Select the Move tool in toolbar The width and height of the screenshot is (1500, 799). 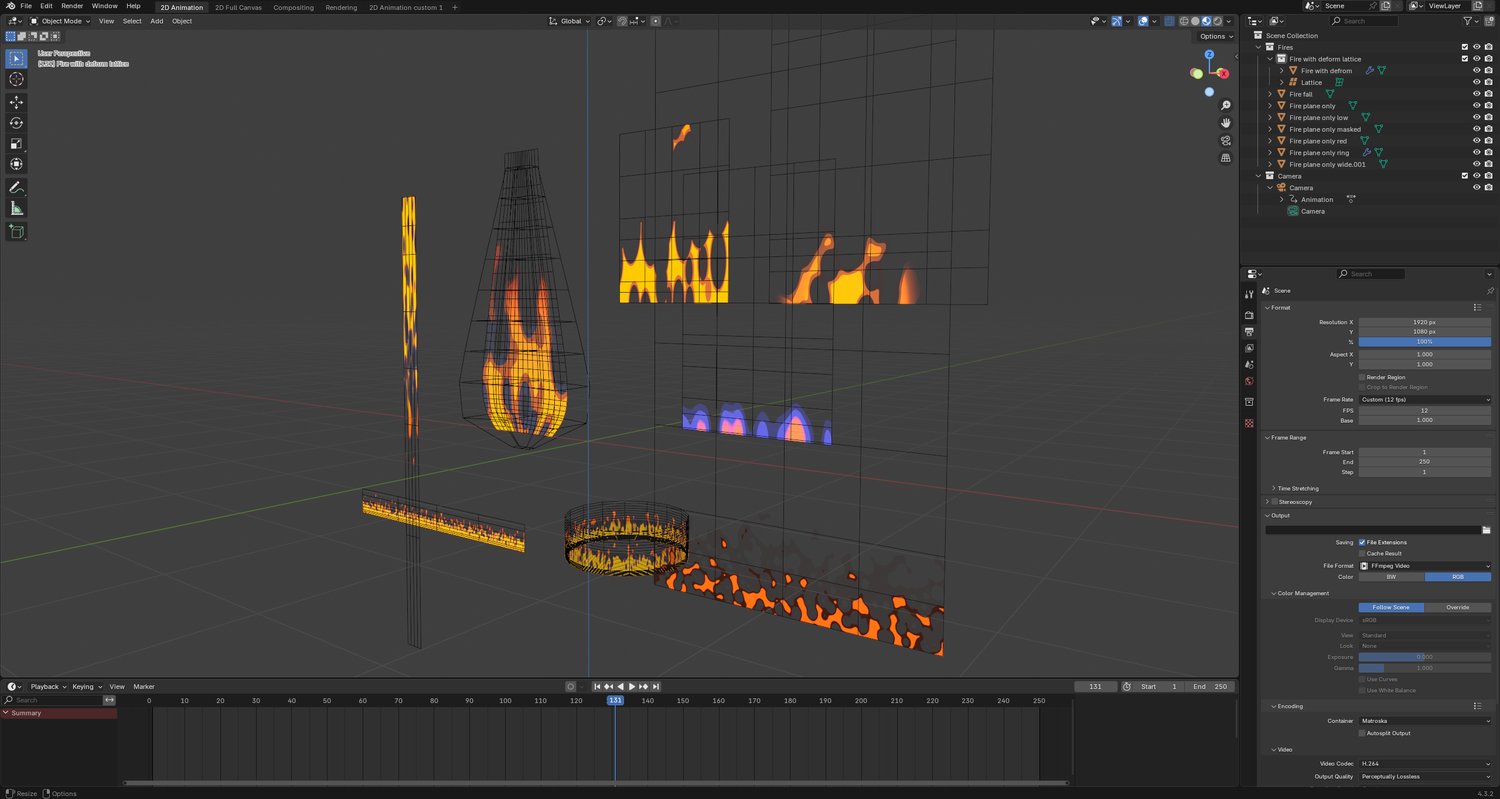tap(16, 102)
